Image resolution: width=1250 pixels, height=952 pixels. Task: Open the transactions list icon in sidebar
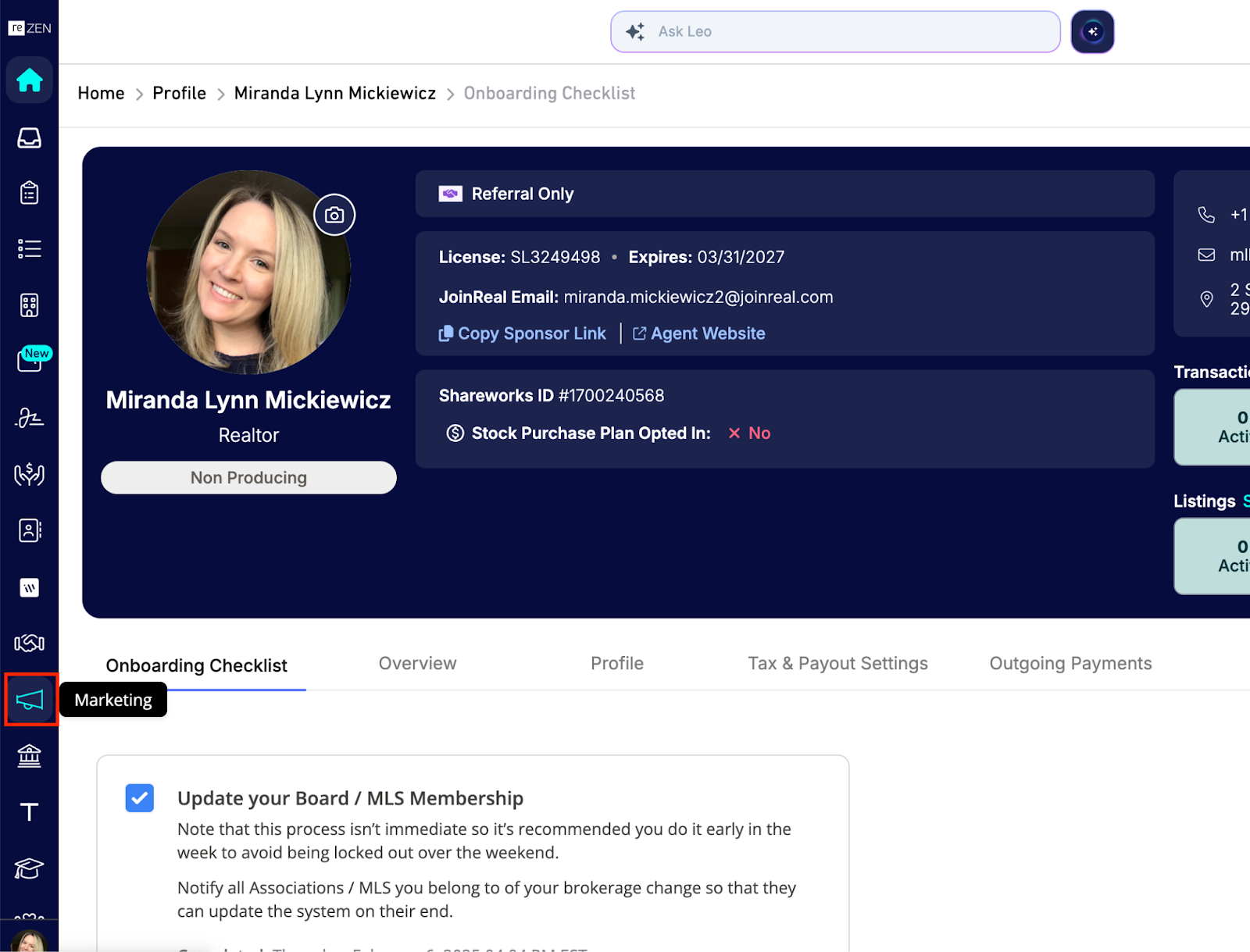click(x=29, y=248)
